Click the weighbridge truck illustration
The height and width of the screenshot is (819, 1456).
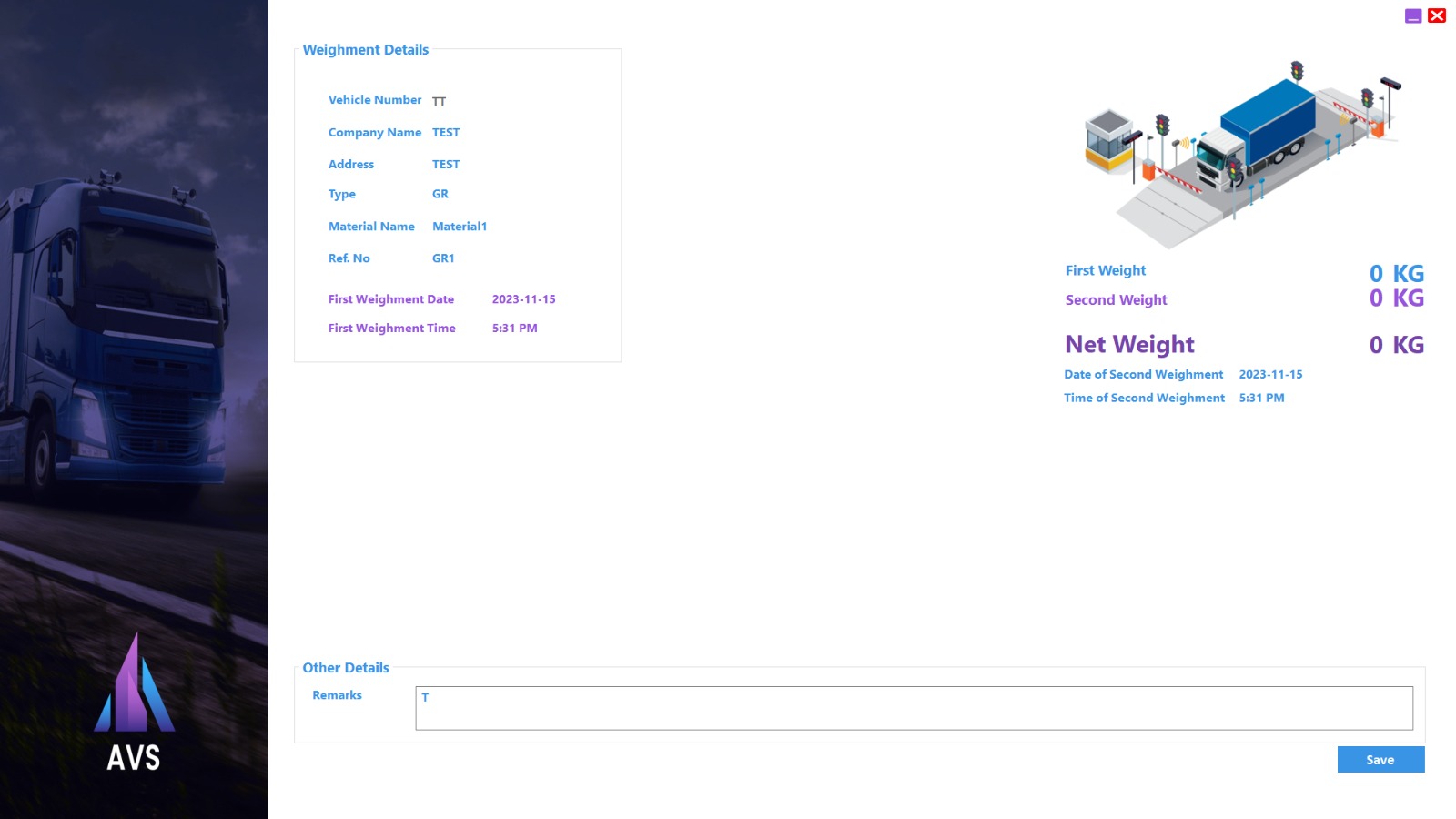[1243, 155]
